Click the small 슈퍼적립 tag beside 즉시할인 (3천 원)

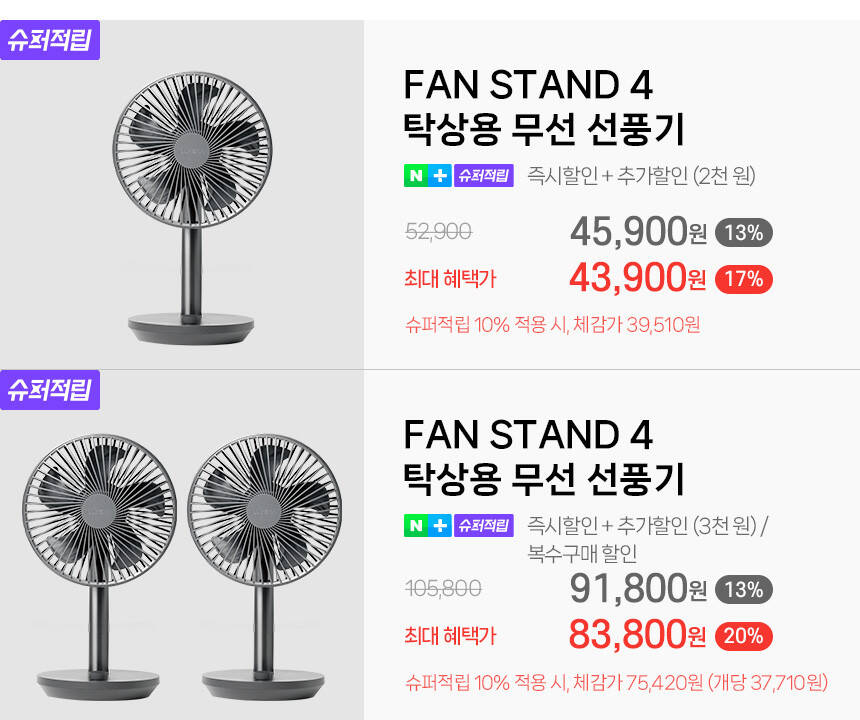483,526
